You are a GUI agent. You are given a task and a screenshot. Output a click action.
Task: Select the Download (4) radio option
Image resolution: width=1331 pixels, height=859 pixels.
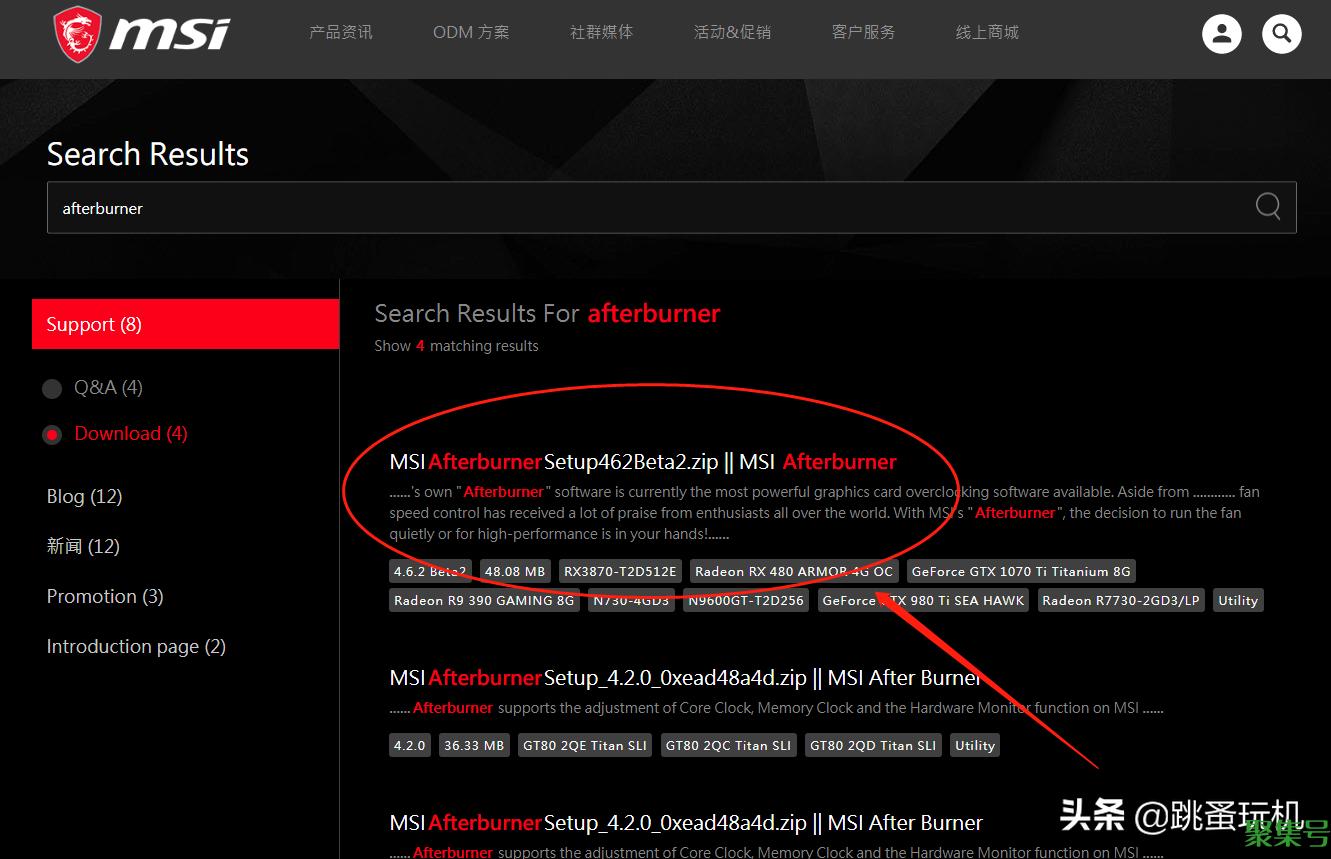115,434
